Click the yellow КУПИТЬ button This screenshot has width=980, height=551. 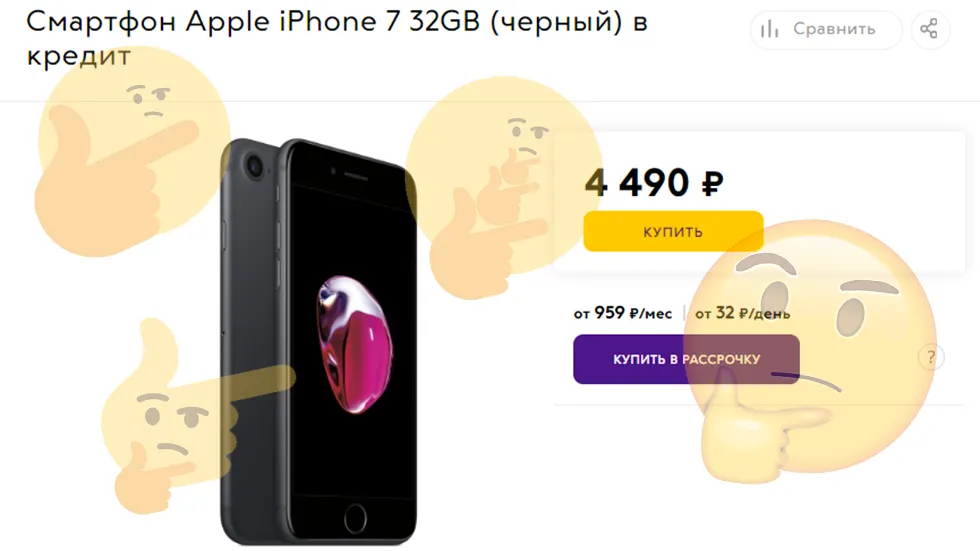[673, 232]
